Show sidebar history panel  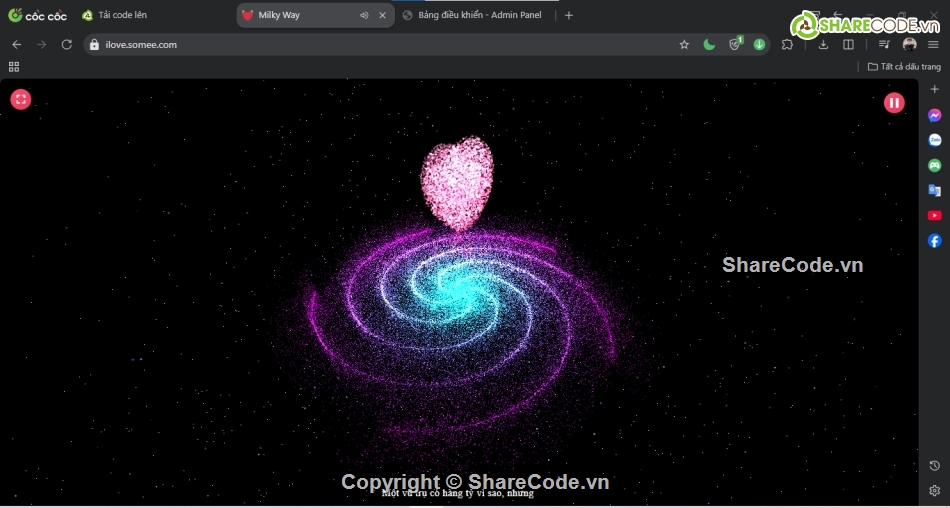934,466
